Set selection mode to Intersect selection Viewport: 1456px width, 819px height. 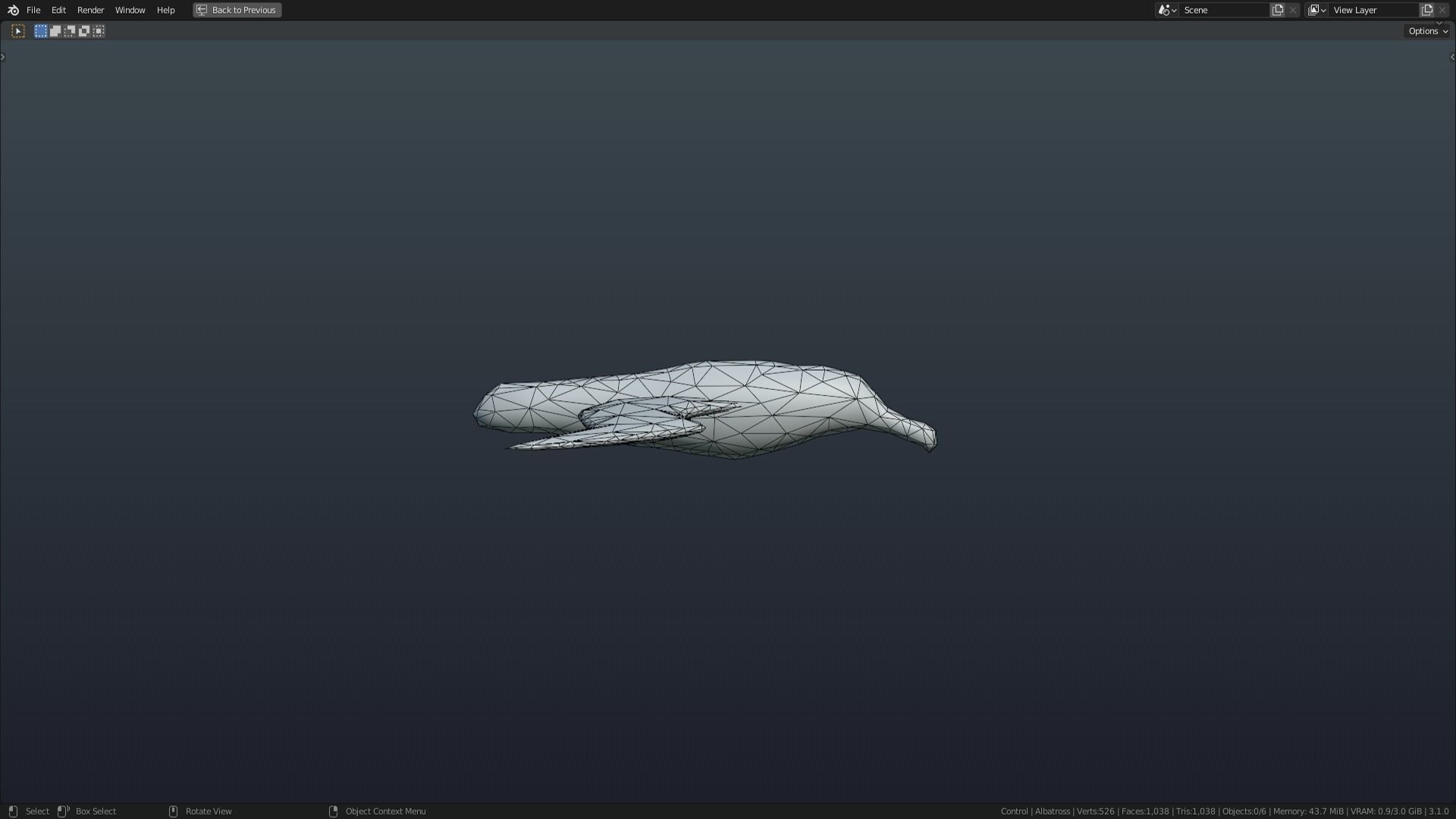coord(99,31)
